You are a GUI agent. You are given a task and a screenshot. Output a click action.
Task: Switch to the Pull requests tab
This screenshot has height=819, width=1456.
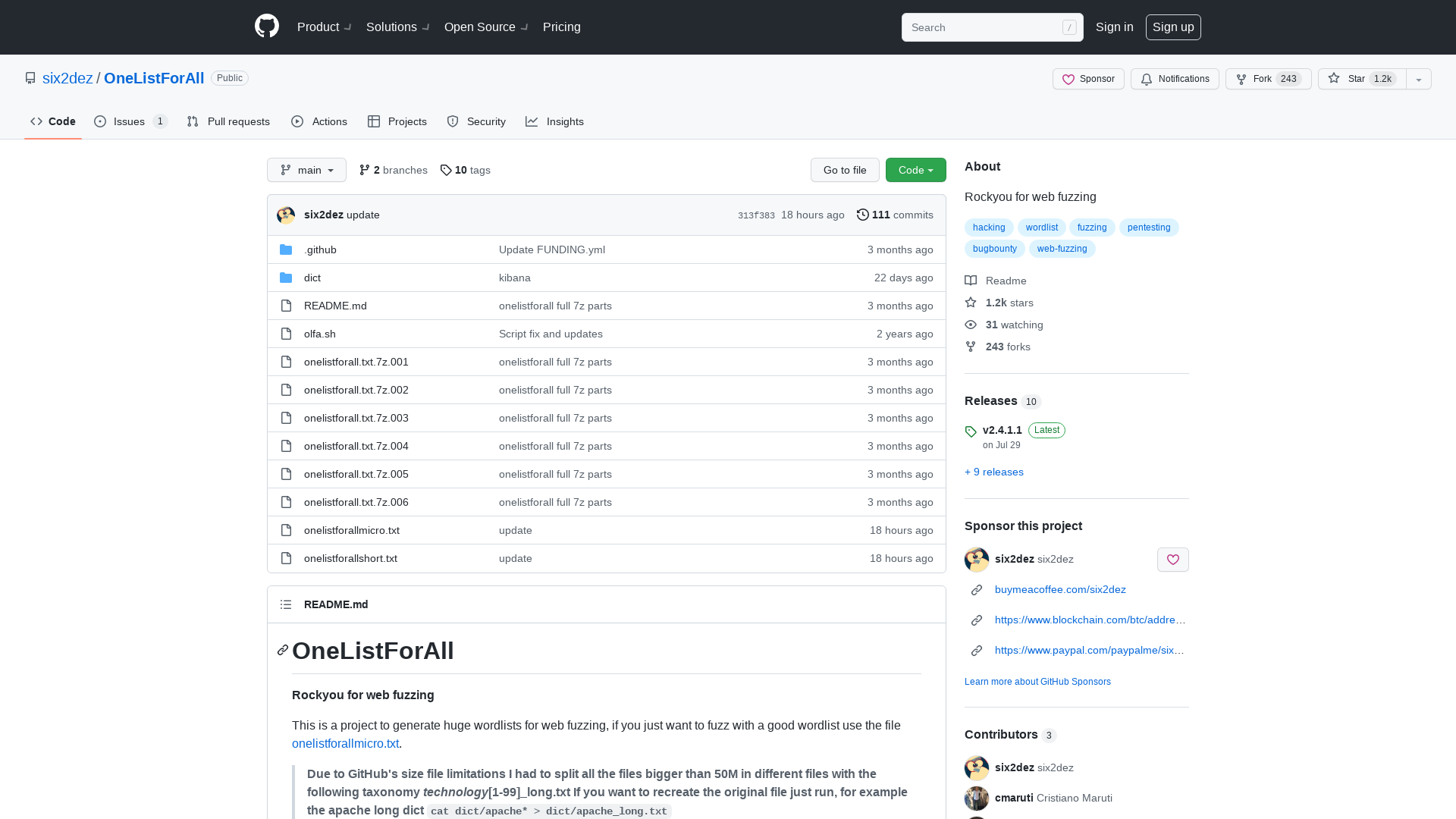point(228,121)
